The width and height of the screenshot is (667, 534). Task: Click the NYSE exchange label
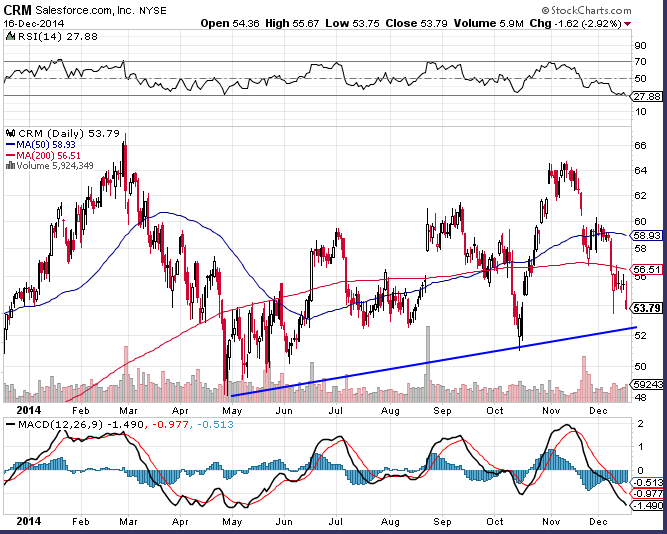(x=153, y=11)
